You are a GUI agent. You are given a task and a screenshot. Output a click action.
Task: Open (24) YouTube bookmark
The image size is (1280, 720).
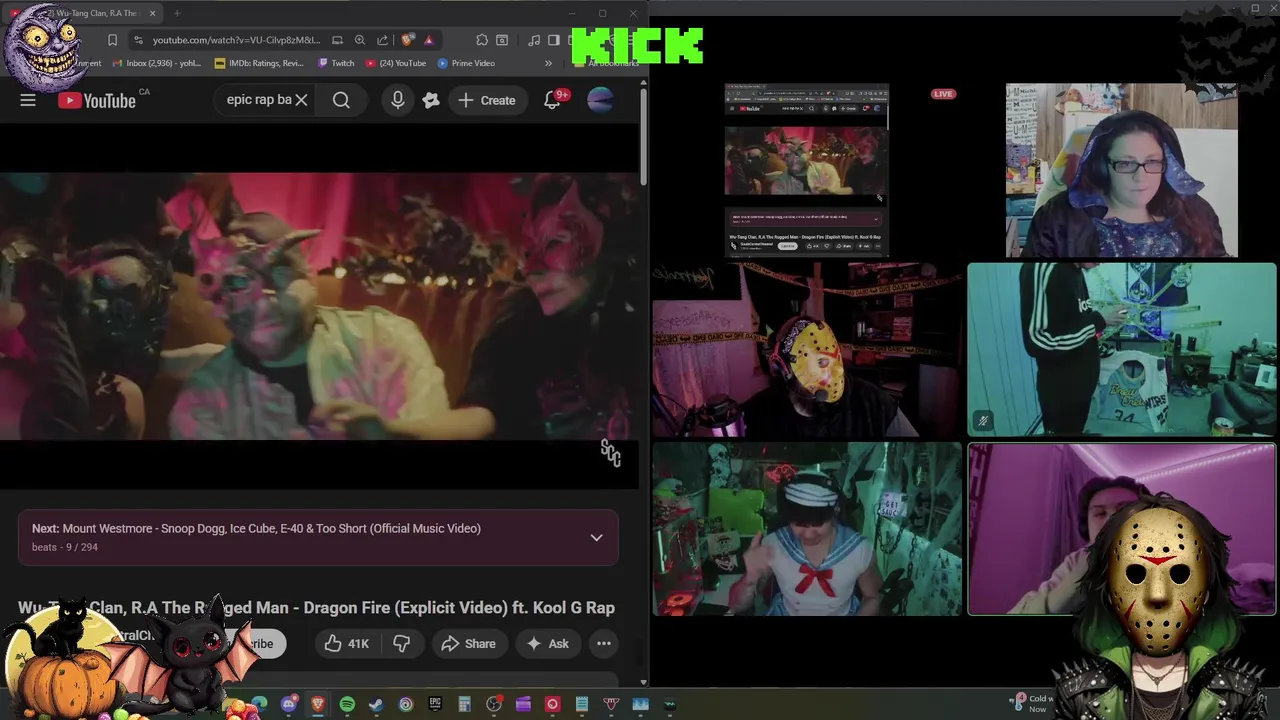[x=396, y=63]
